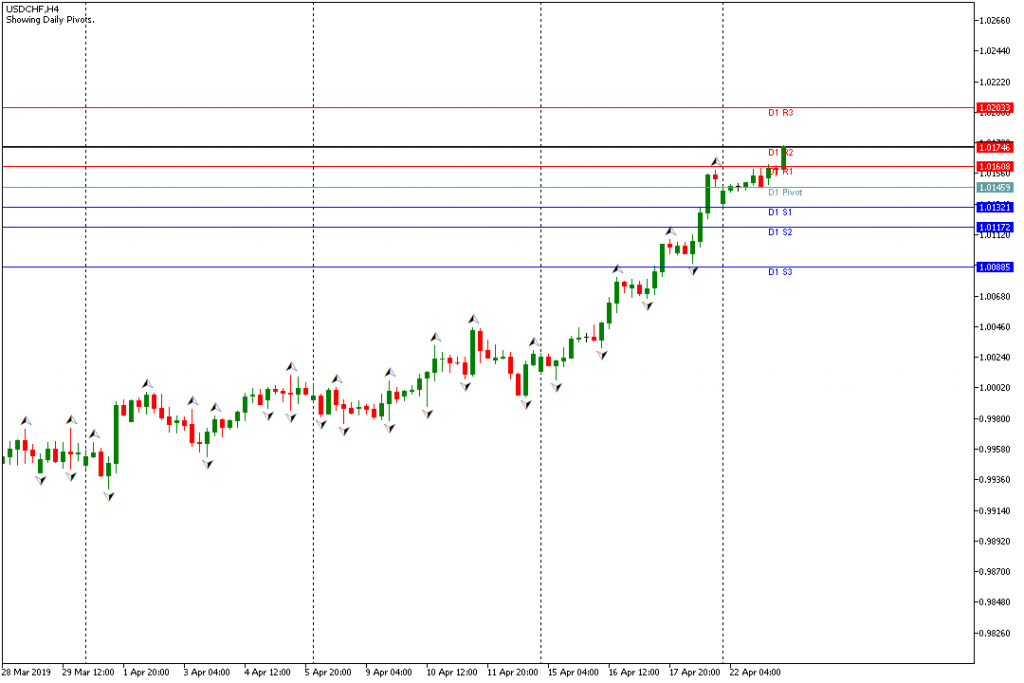Click the blue 1.00885 price tag
Image resolution: width=1024 pixels, height=683 pixels.
(995, 267)
